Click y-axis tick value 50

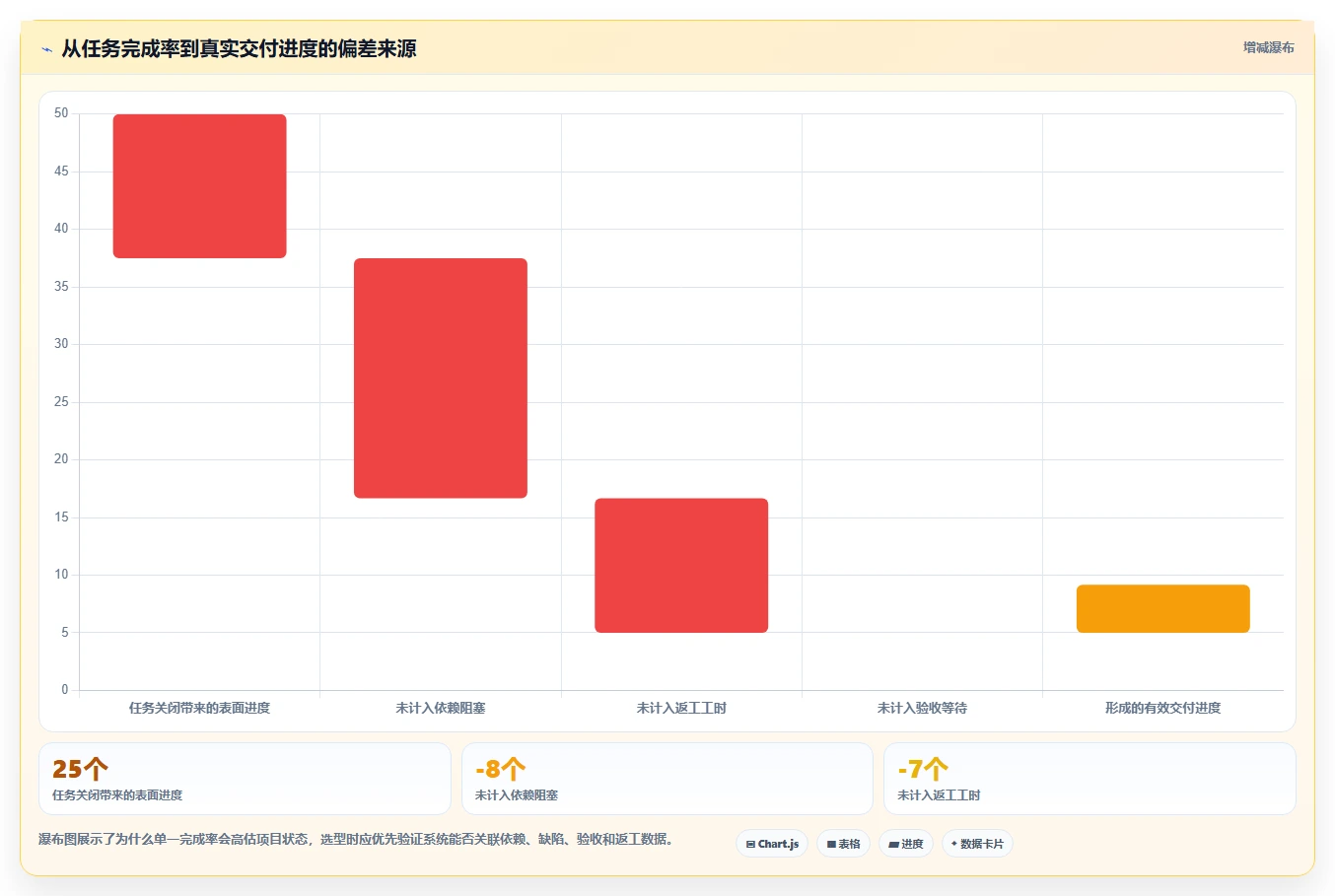(61, 113)
